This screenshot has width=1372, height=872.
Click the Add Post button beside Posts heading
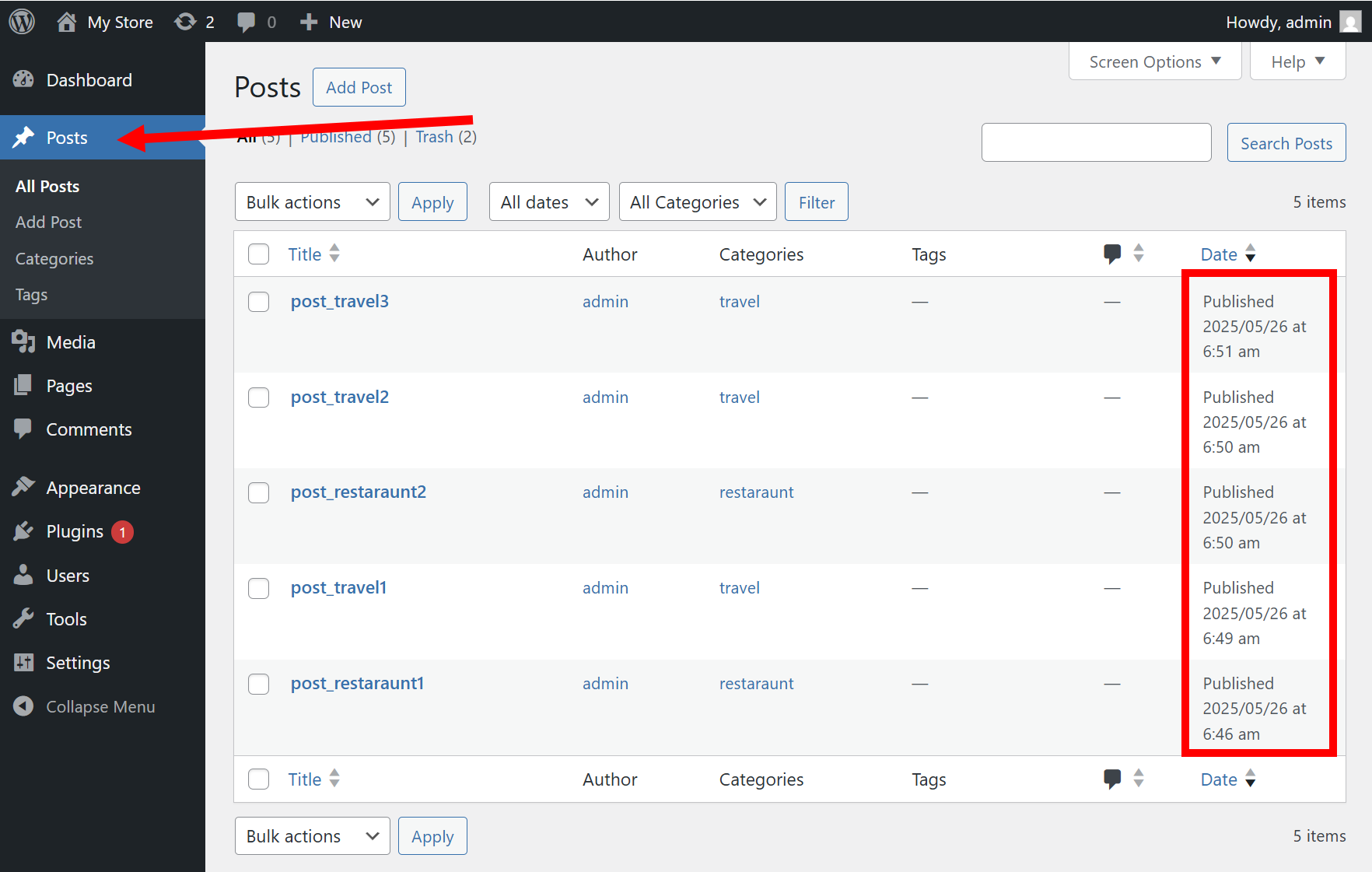(359, 87)
